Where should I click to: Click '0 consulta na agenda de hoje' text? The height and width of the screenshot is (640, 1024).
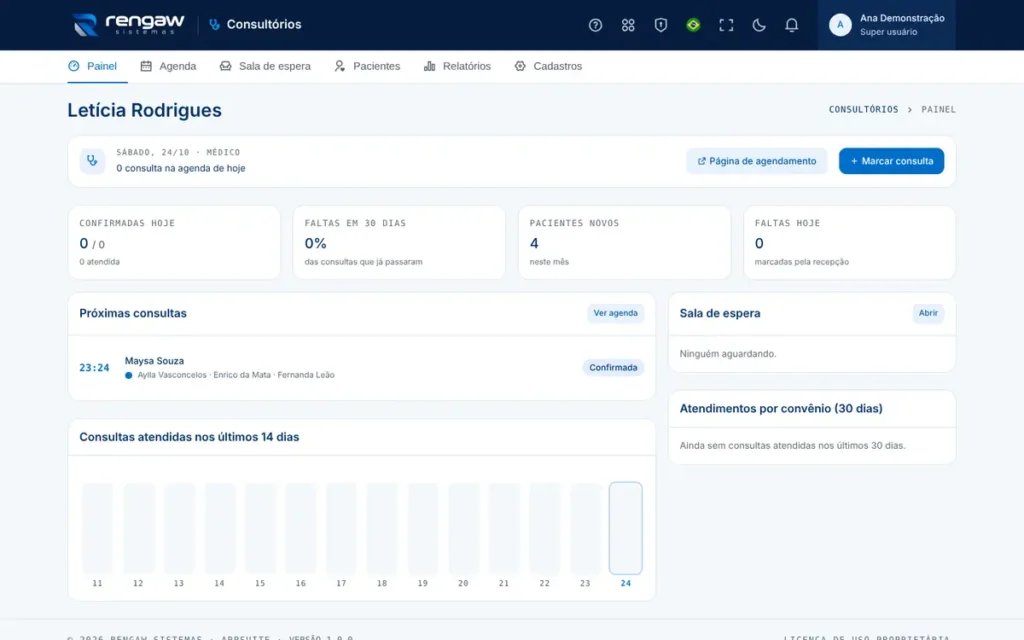pos(181,168)
